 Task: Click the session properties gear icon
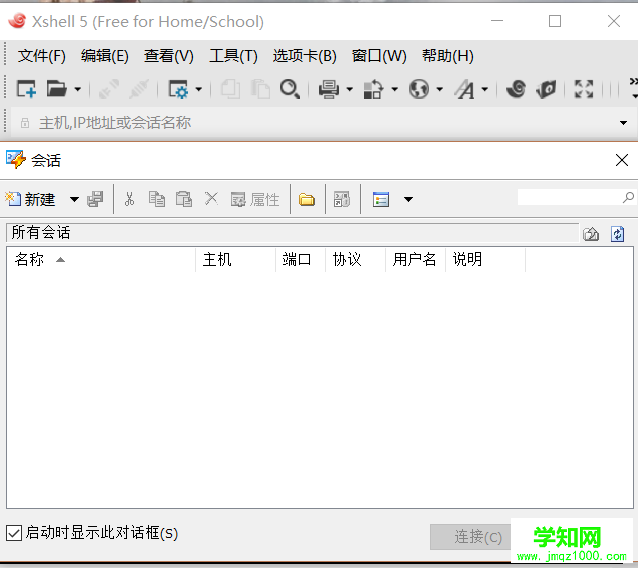coord(178,89)
